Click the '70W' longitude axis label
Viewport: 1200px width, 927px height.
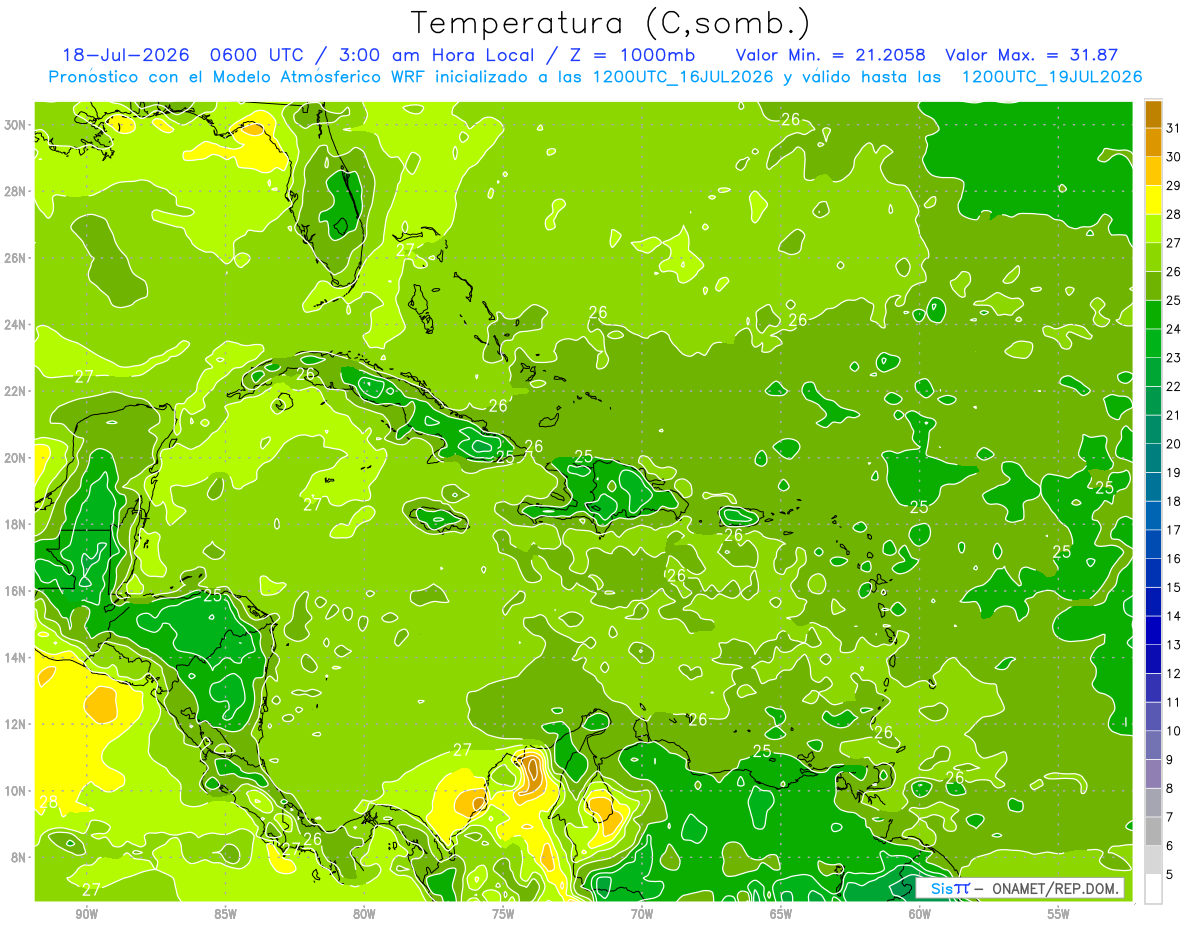[642, 914]
